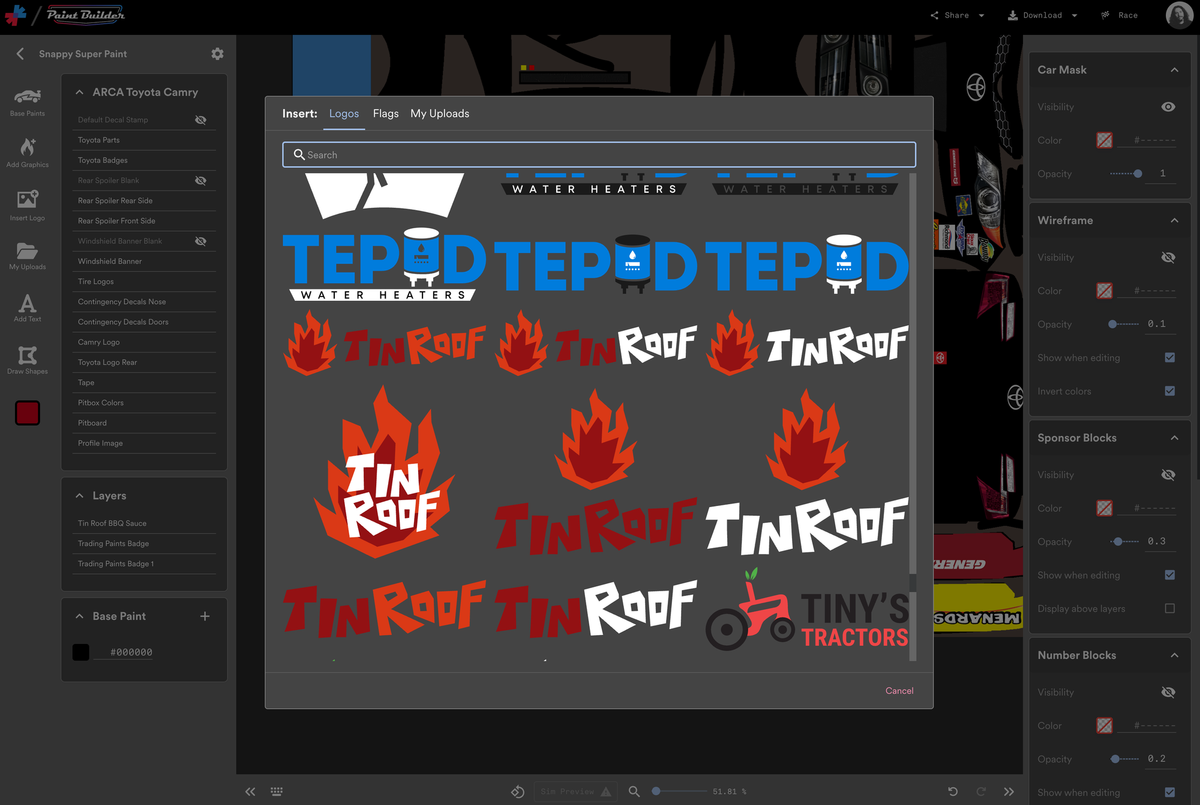
Task: Switch to the Logos tab
Action: click(344, 114)
